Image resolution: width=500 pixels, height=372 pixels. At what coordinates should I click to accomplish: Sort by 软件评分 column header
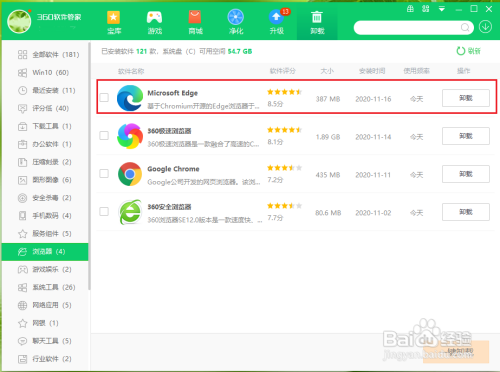[x=282, y=71]
